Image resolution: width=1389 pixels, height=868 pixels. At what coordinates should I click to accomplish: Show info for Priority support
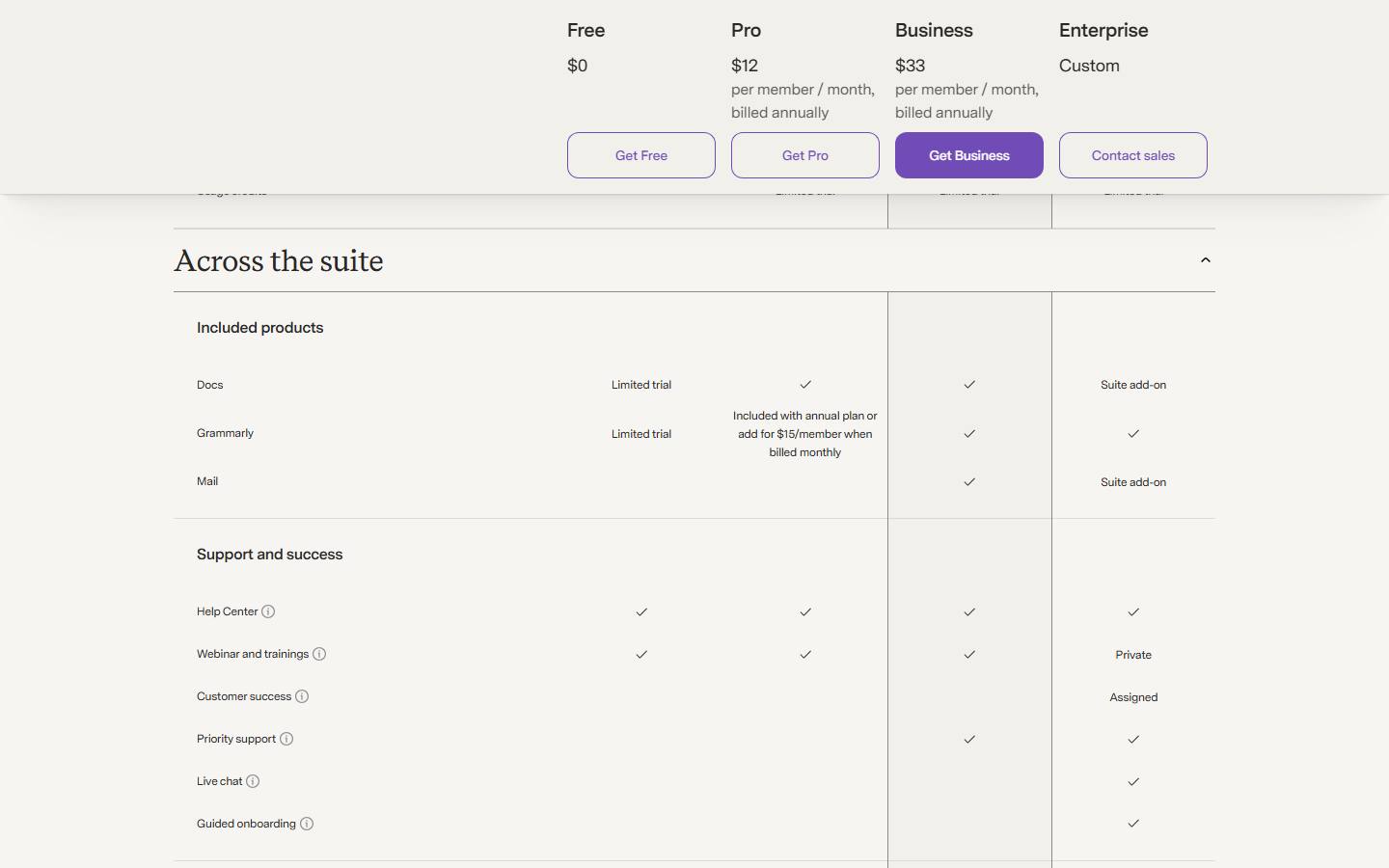286,739
